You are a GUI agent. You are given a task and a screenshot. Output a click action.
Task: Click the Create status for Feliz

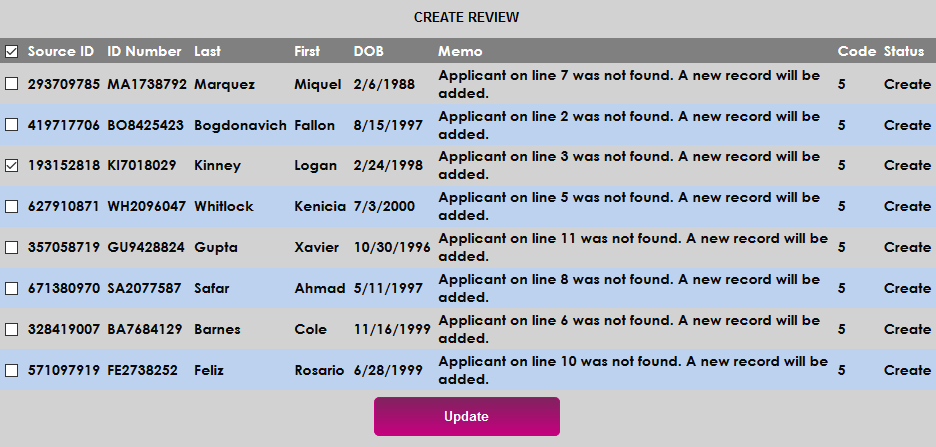[907, 371]
